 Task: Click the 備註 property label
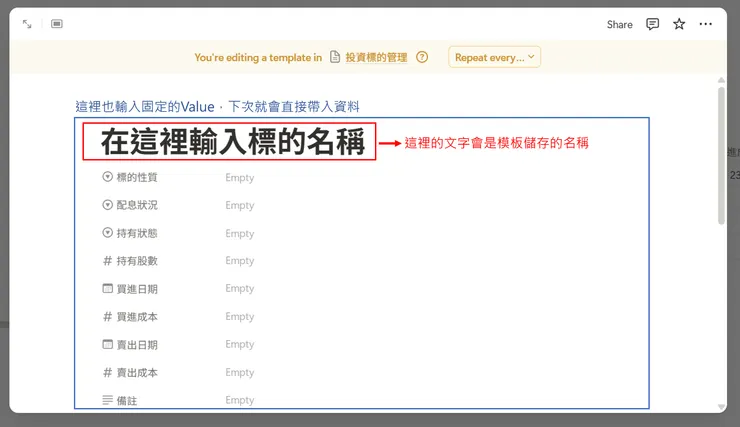click(127, 401)
